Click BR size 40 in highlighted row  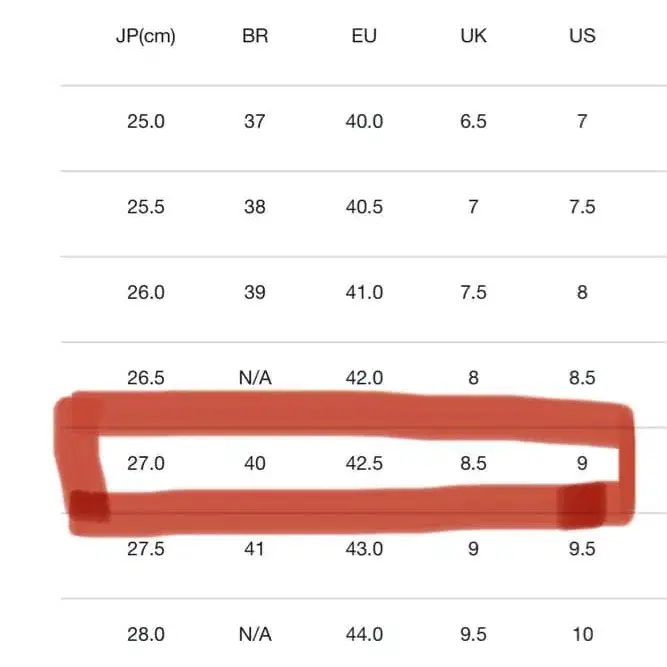click(x=255, y=464)
